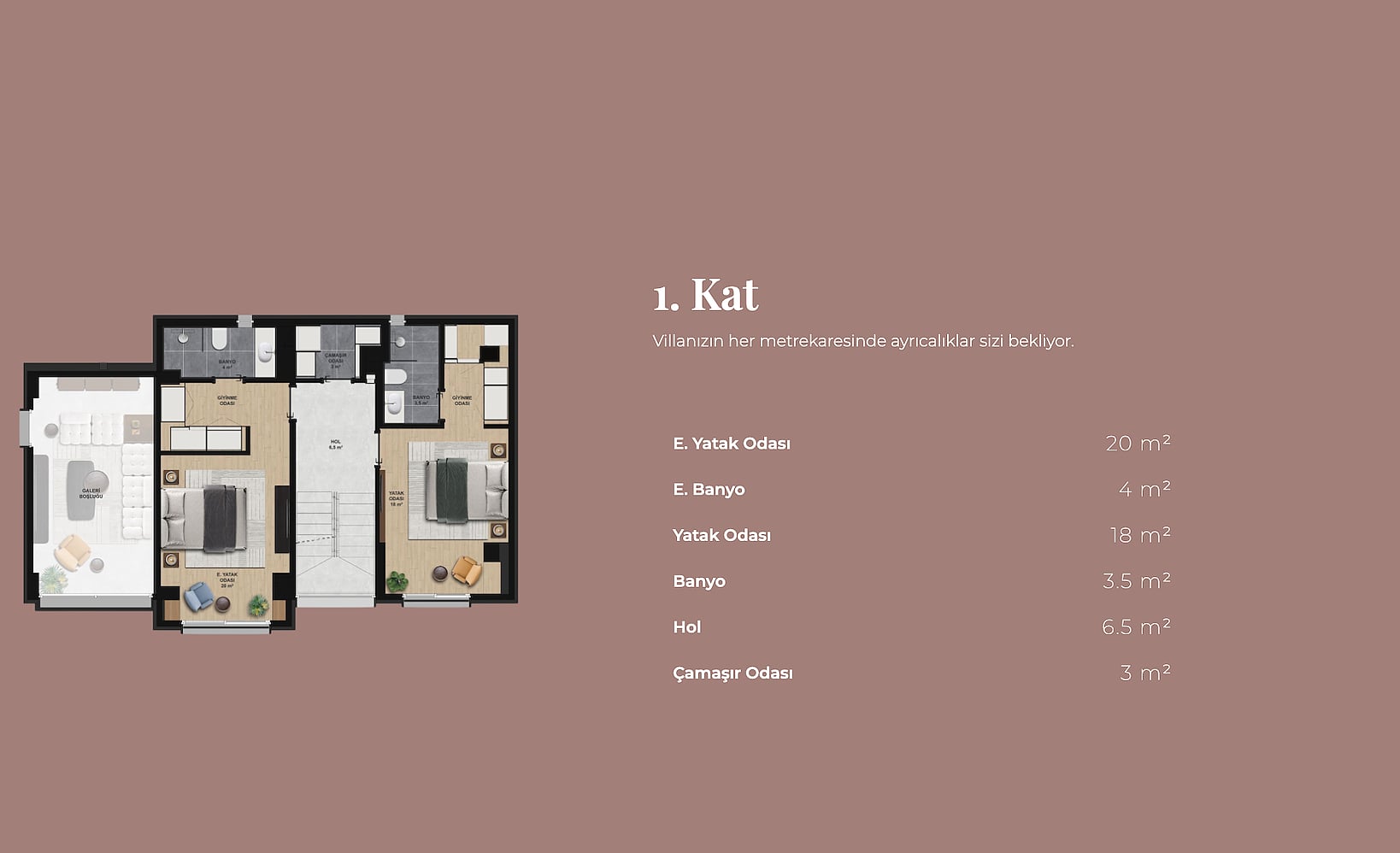Click the '3 m²' value beside Çamaşır Odası
This screenshot has height=853, width=1400.
(x=1145, y=673)
